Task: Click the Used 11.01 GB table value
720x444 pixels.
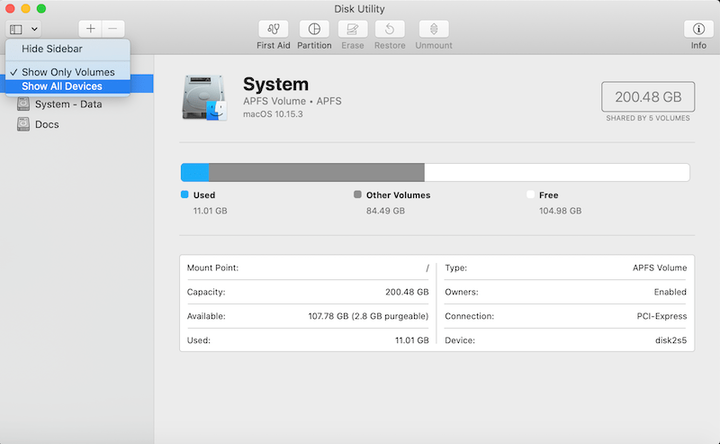Action: coord(412,340)
